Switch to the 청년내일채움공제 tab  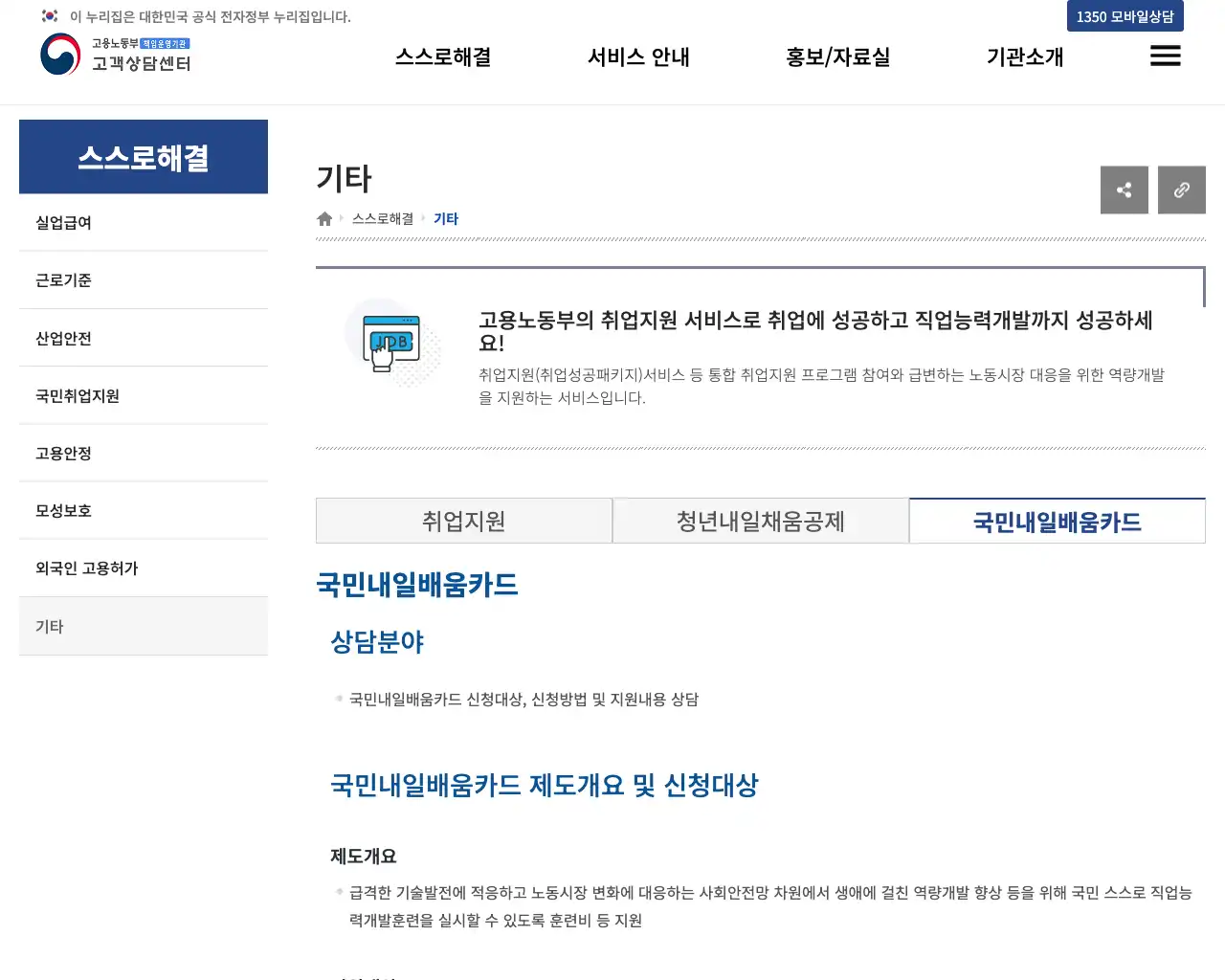pos(761,521)
